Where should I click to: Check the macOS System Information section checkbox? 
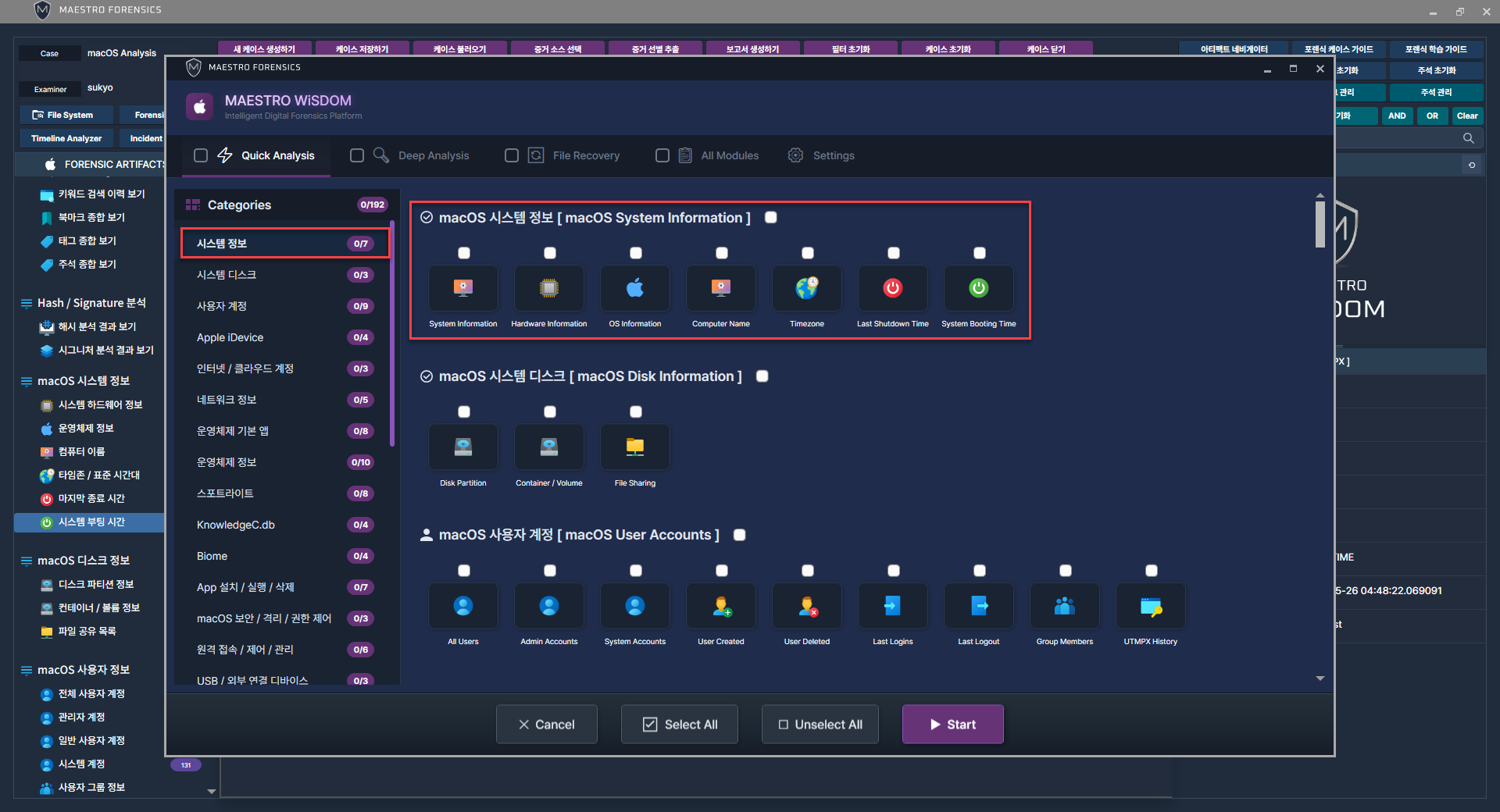(771, 218)
